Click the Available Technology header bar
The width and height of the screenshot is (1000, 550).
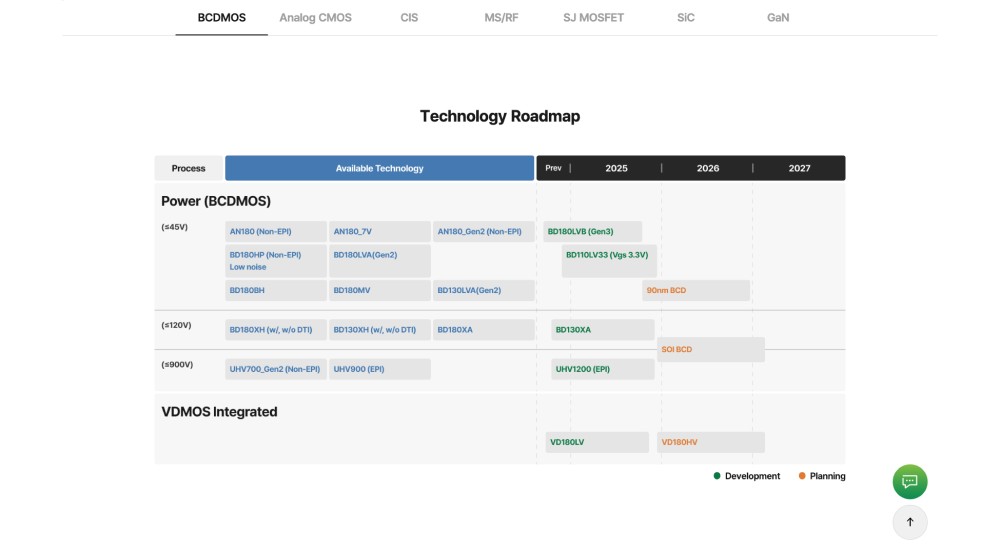379,168
